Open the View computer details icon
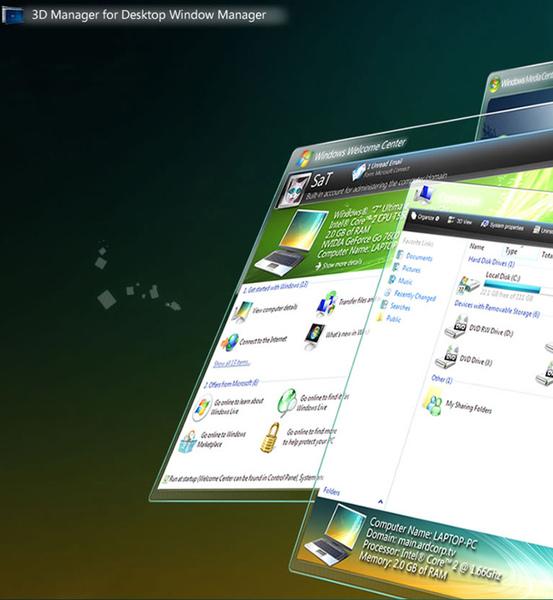 pyautogui.click(x=242, y=312)
